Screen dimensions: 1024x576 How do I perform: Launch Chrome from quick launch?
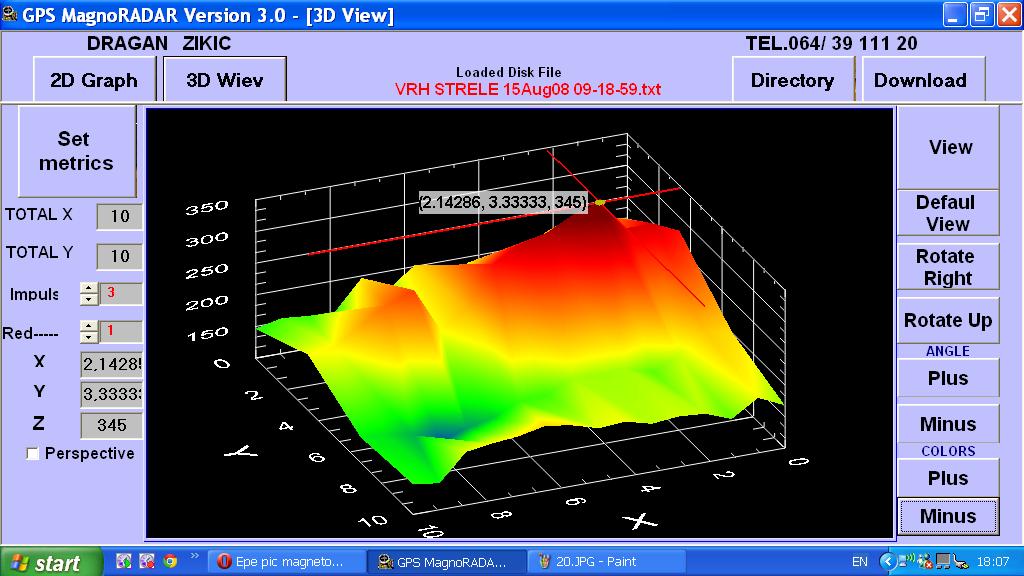[x=170, y=561]
